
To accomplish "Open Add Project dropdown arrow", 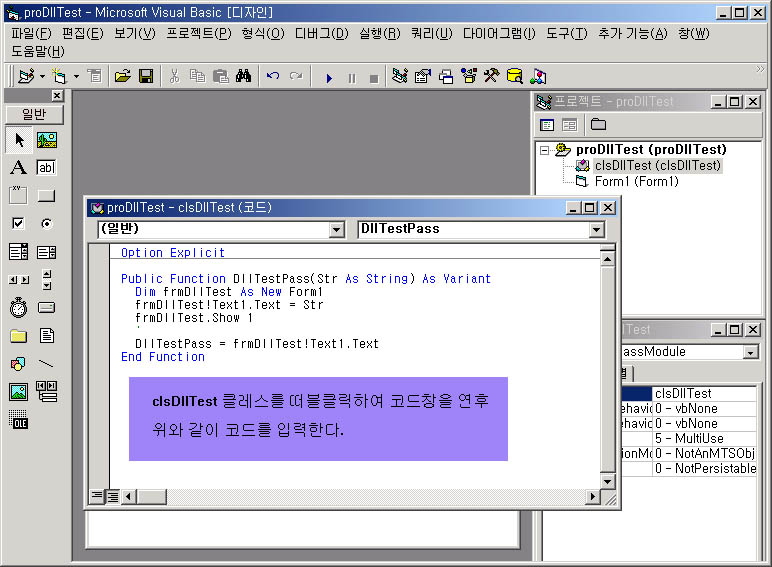I will [x=42, y=76].
